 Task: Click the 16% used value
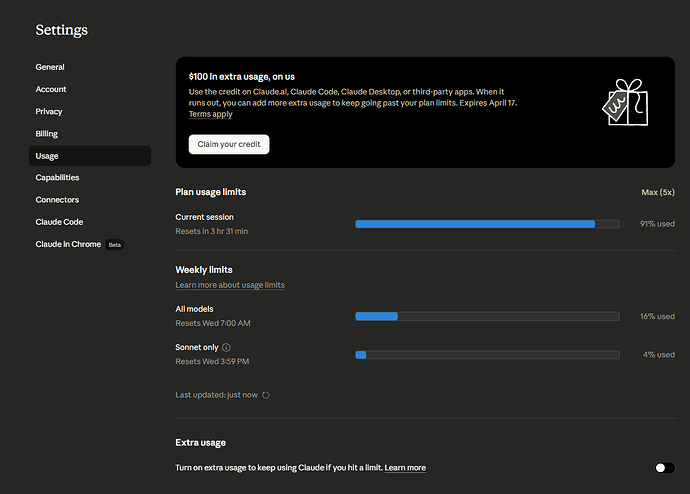tap(657, 316)
